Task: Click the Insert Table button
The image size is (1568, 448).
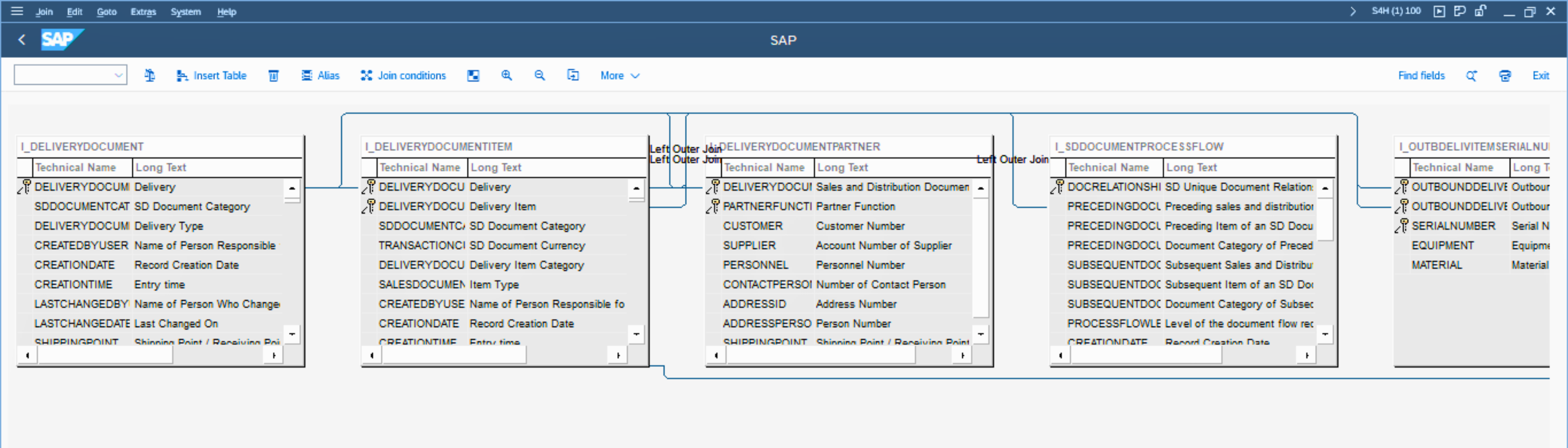Action: [x=211, y=75]
